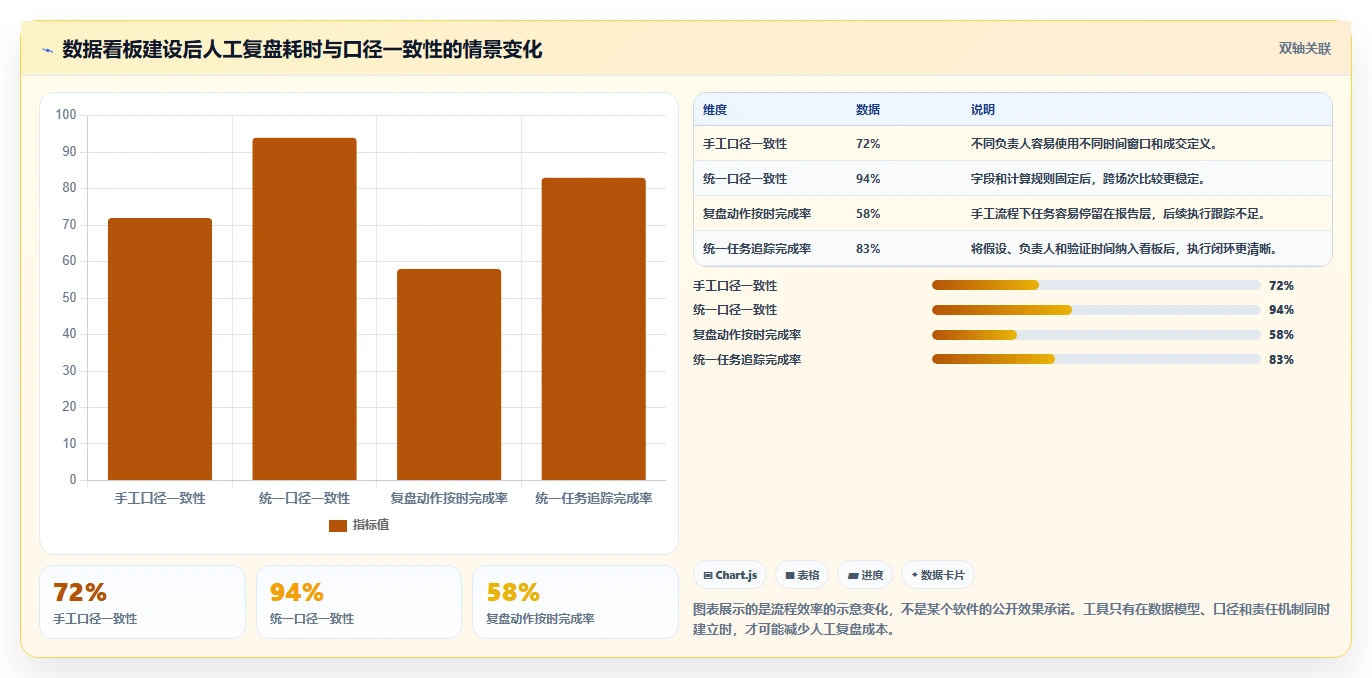
Task: Click the 统一口径一致性 x-axis label
Action: [304, 498]
